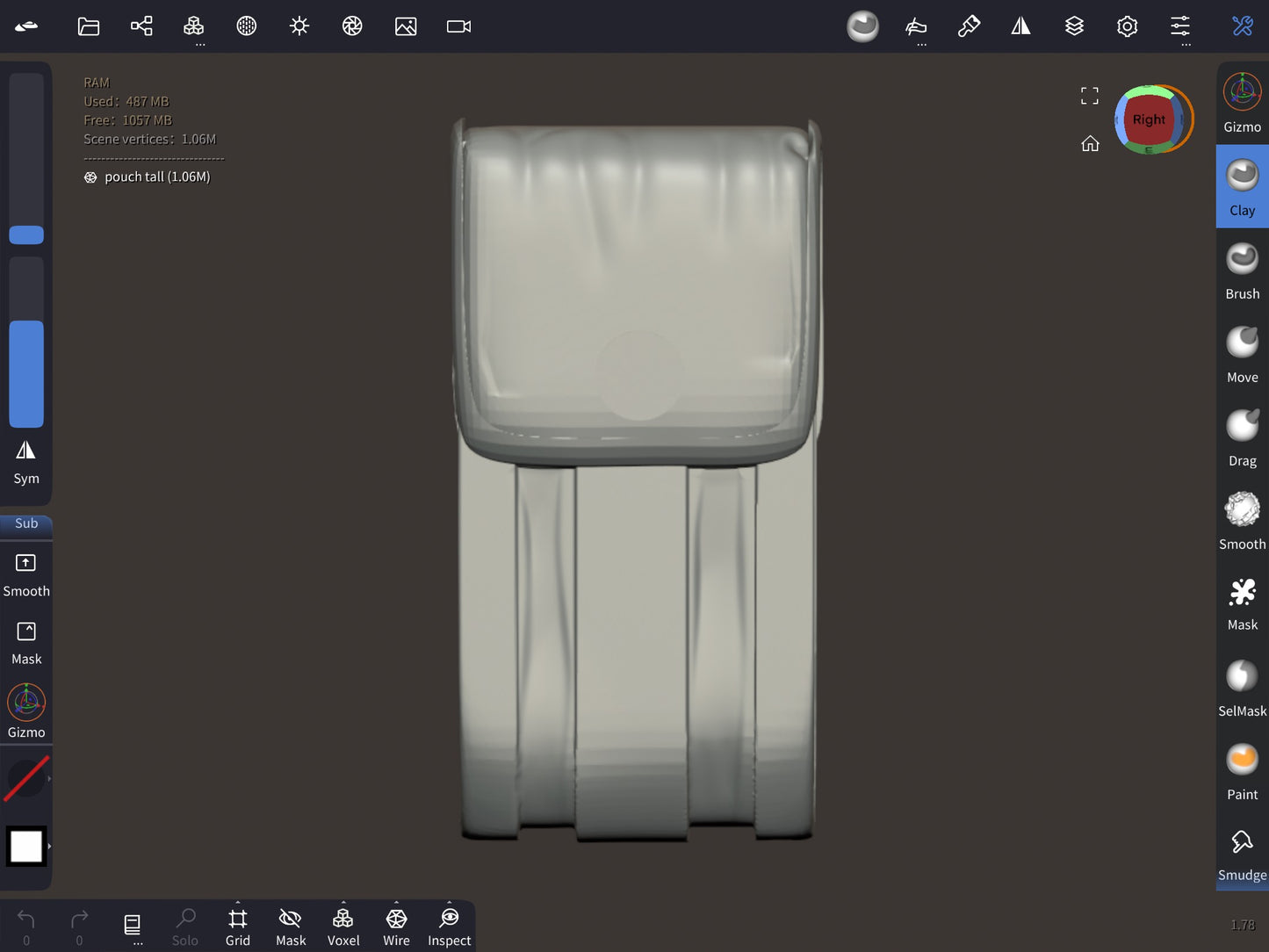The width and height of the screenshot is (1269, 952).
Task: Open the Interface sliders menu
Action: click(x=1180, y=26)
